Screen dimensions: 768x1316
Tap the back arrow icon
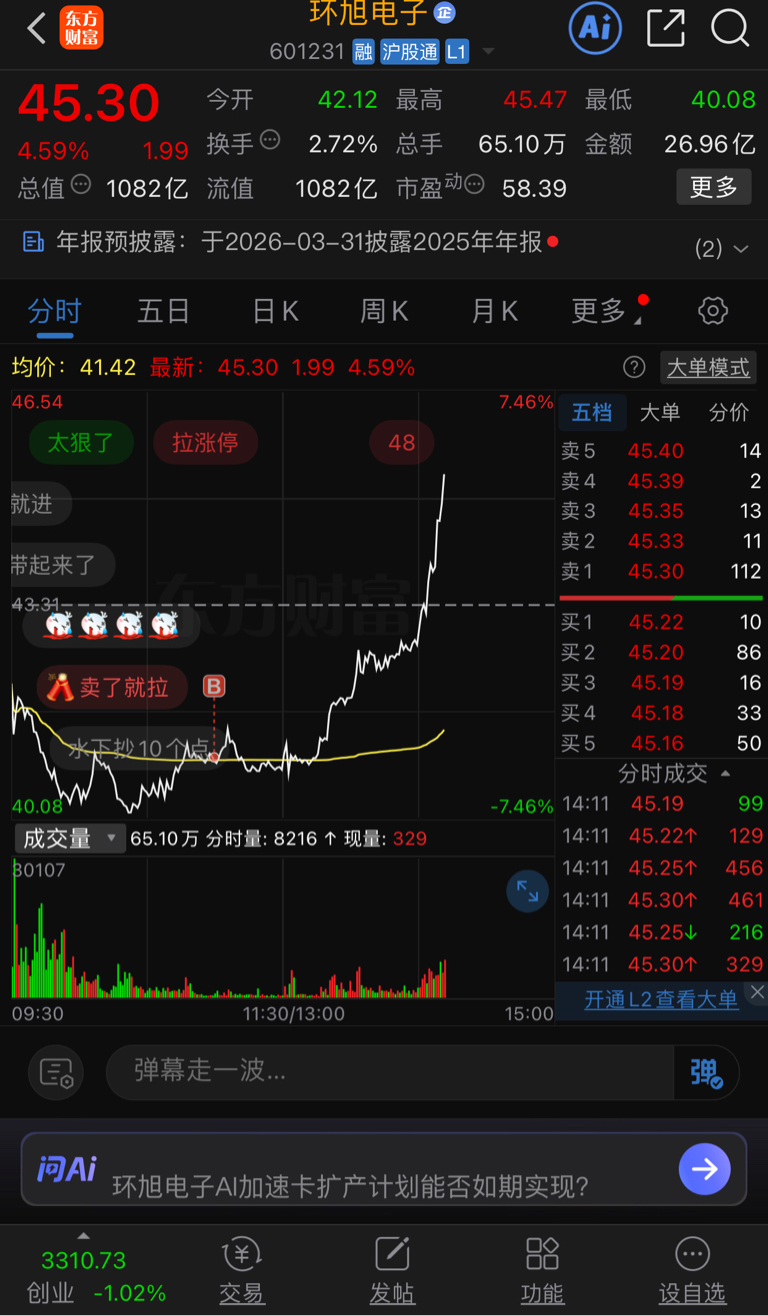(37, 28)
